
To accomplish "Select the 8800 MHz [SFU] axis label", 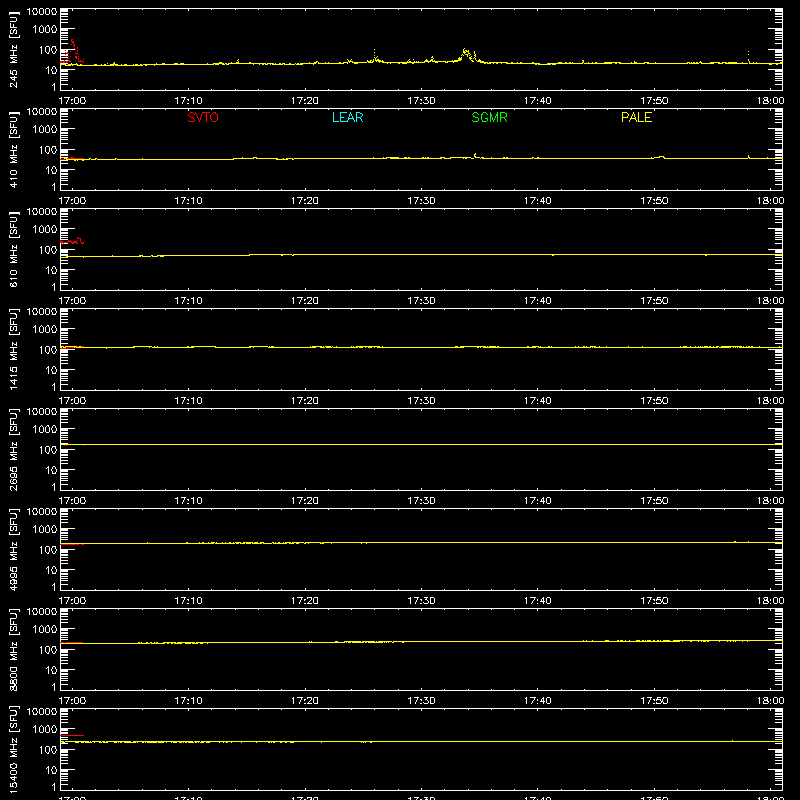I will click(14, 649).
